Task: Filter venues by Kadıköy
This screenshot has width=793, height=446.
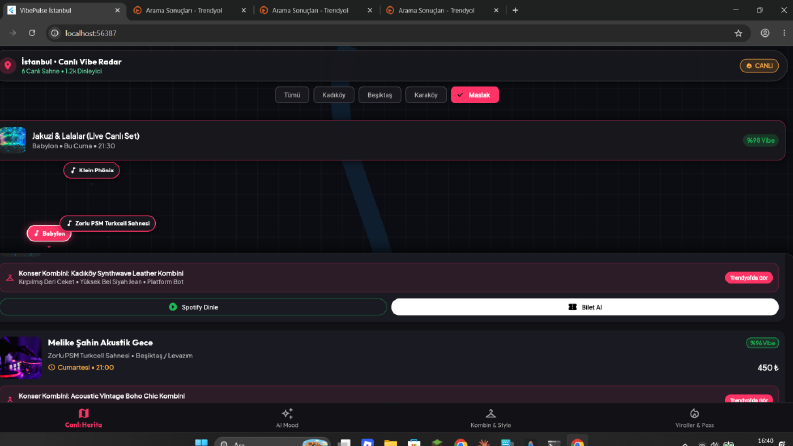Action: click(x=334, y=95)
